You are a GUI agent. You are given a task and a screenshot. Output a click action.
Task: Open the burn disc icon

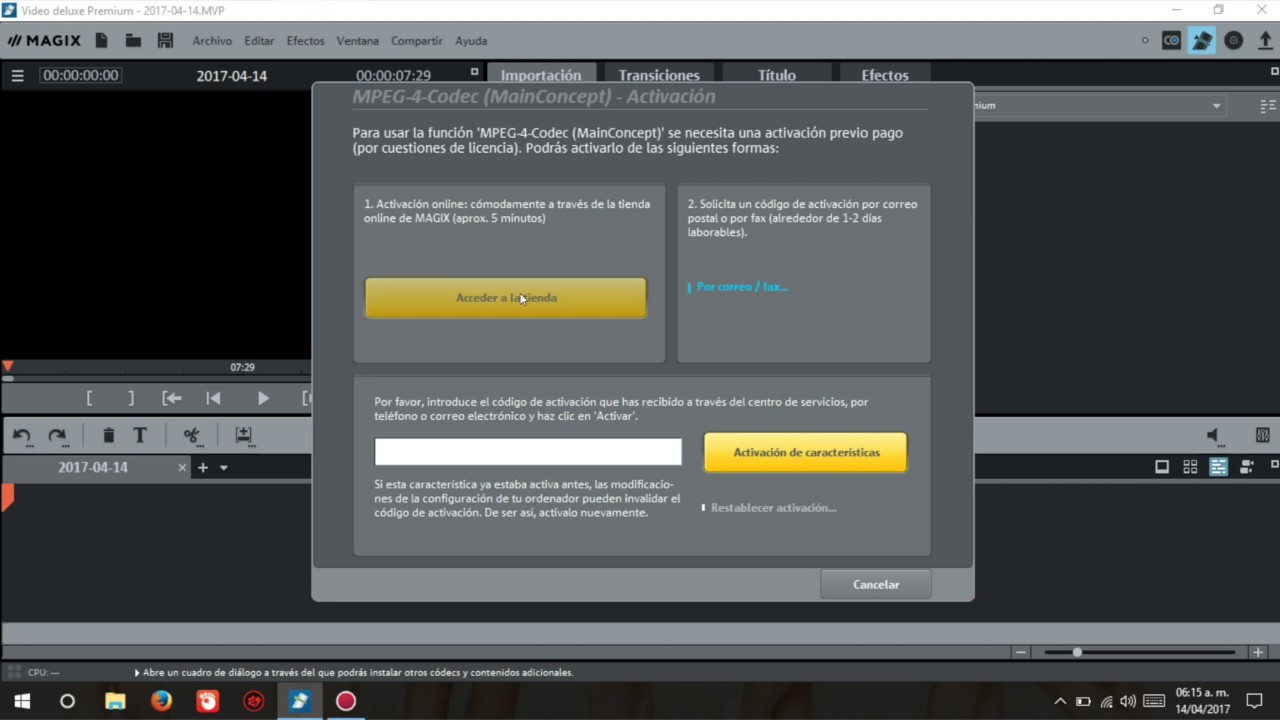pos(1234,41)
